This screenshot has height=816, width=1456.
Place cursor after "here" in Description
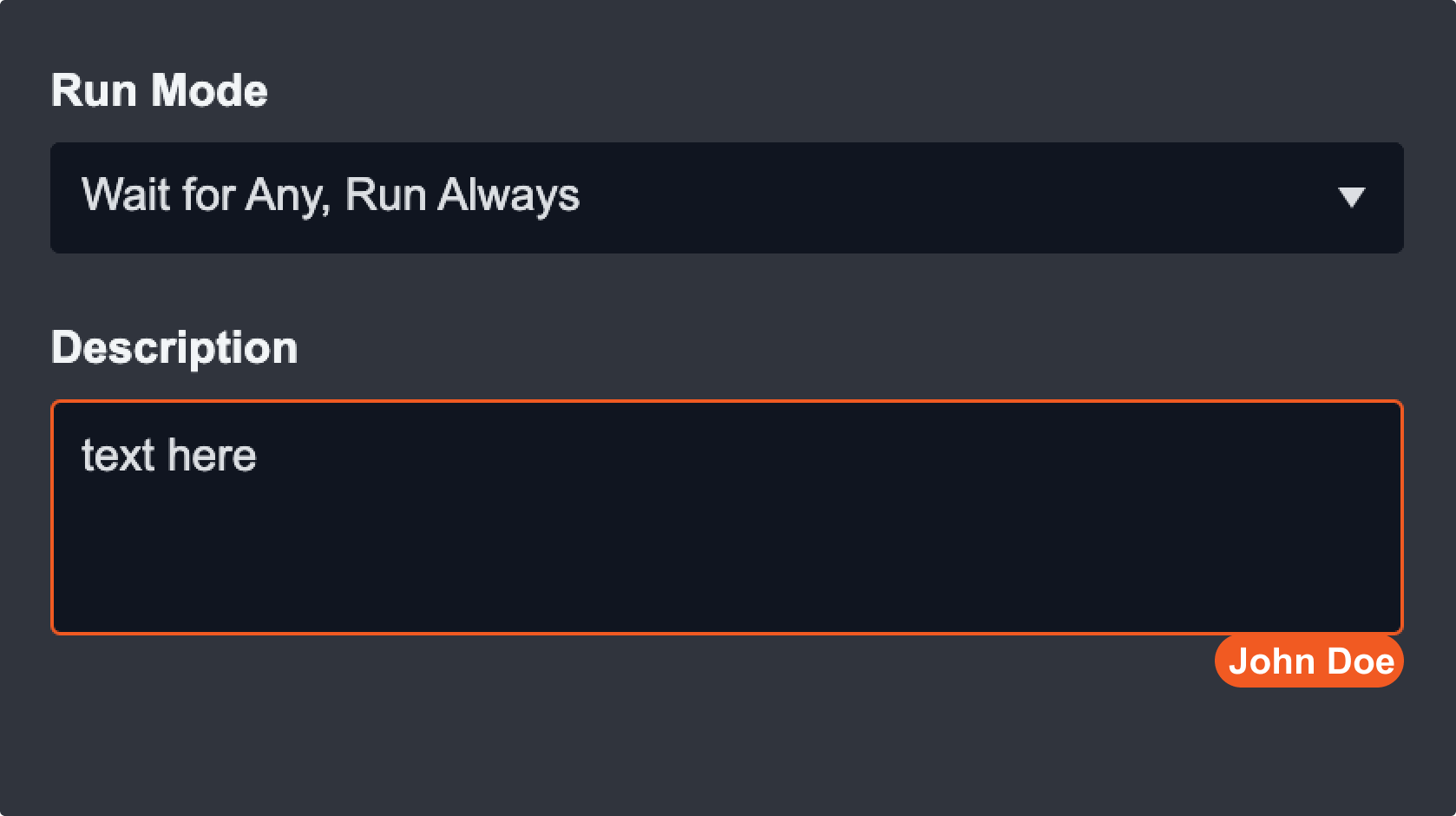pos(258,457)
